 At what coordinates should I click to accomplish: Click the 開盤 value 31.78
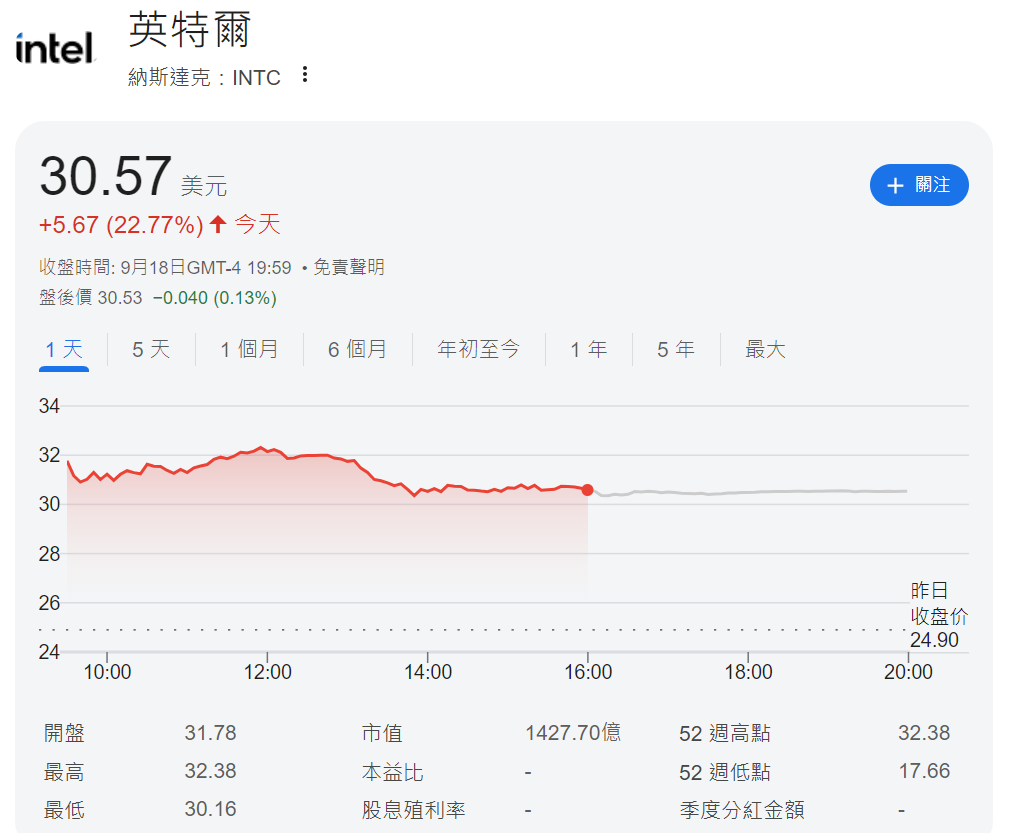point(210,733)
